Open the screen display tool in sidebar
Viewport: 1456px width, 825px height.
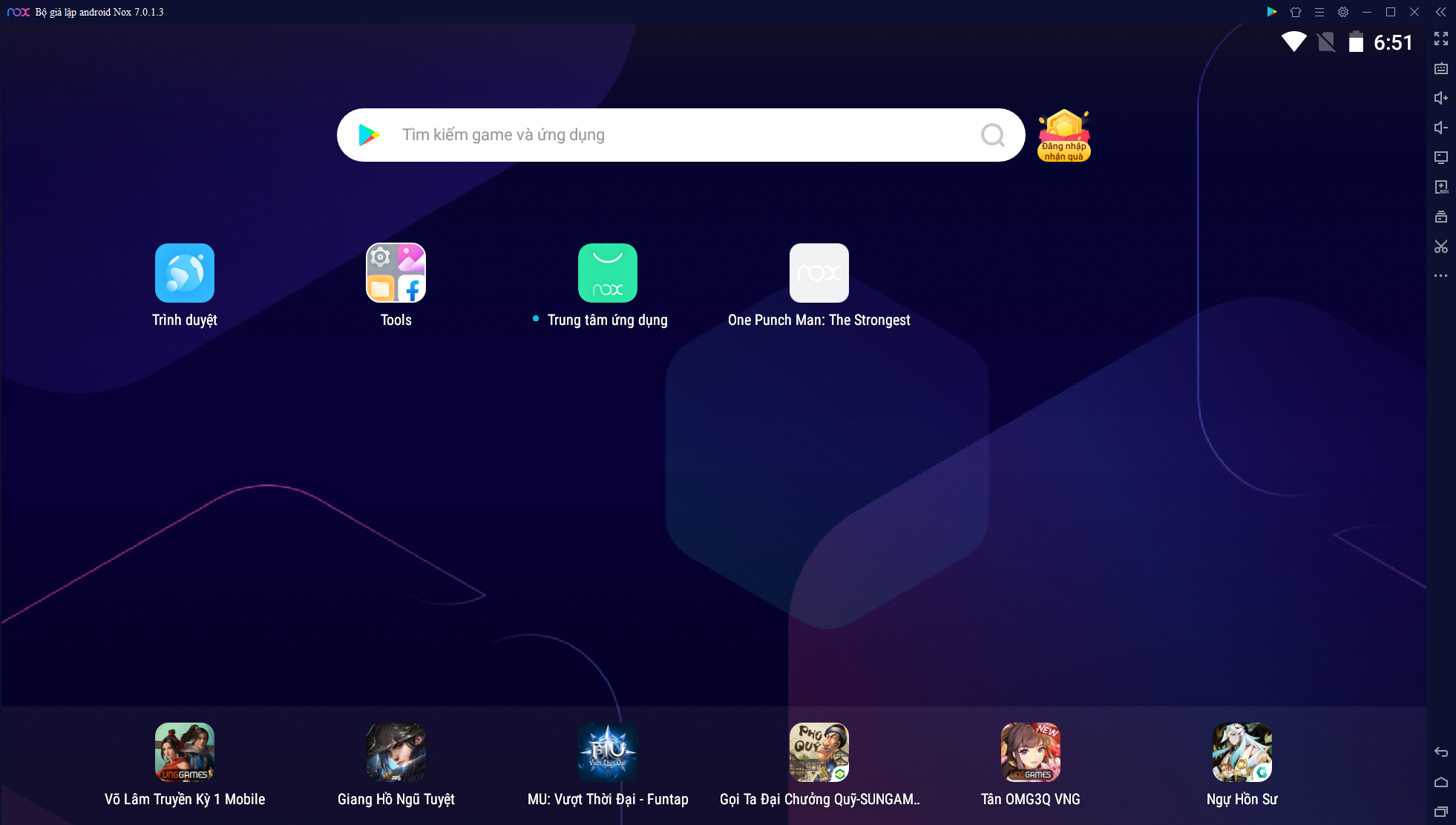(1441, 157)
